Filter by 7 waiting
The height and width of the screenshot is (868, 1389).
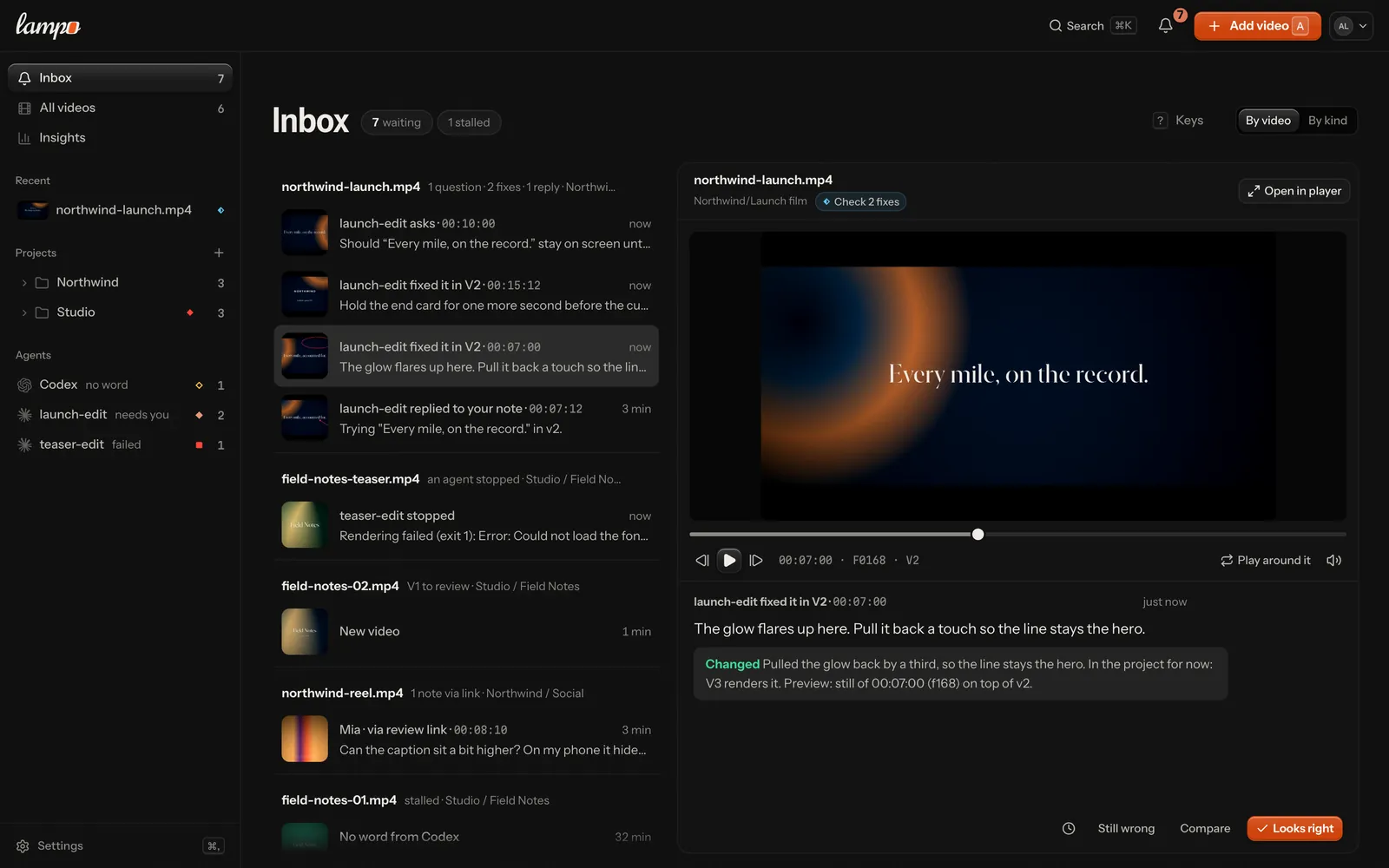point(396,122)
